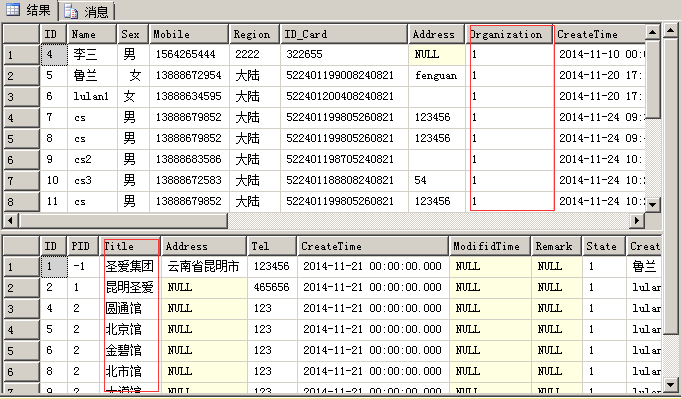Select top grid row header 1
This screenshot has width=681, height=399.
(21, 55)
